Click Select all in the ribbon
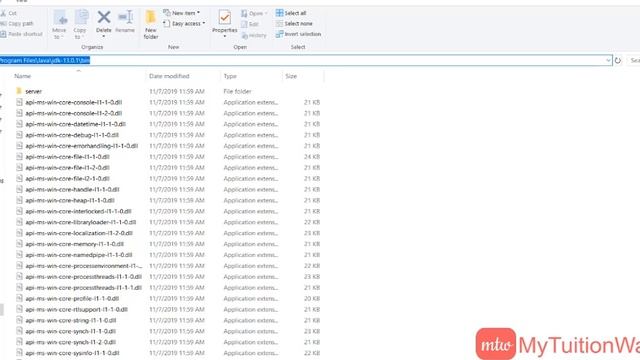 (x=291, y=13)
